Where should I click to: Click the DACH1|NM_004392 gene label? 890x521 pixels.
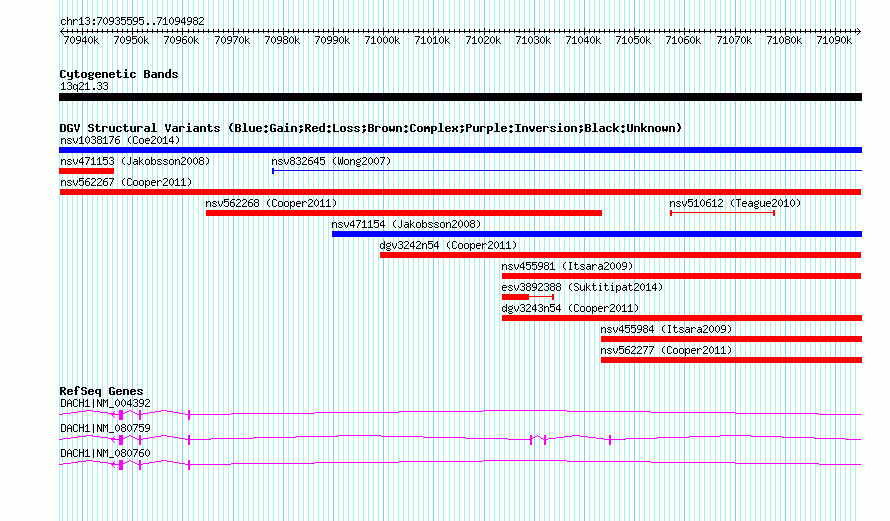105,404
